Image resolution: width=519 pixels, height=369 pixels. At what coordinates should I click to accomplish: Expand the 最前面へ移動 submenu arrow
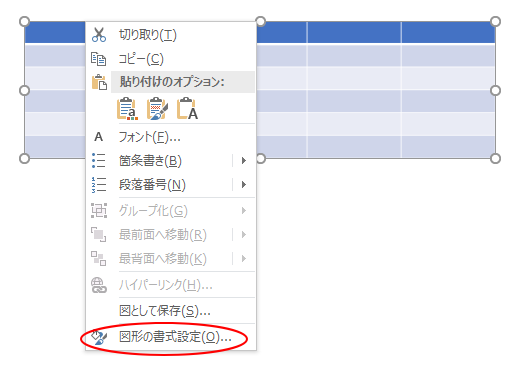point(244,235)
